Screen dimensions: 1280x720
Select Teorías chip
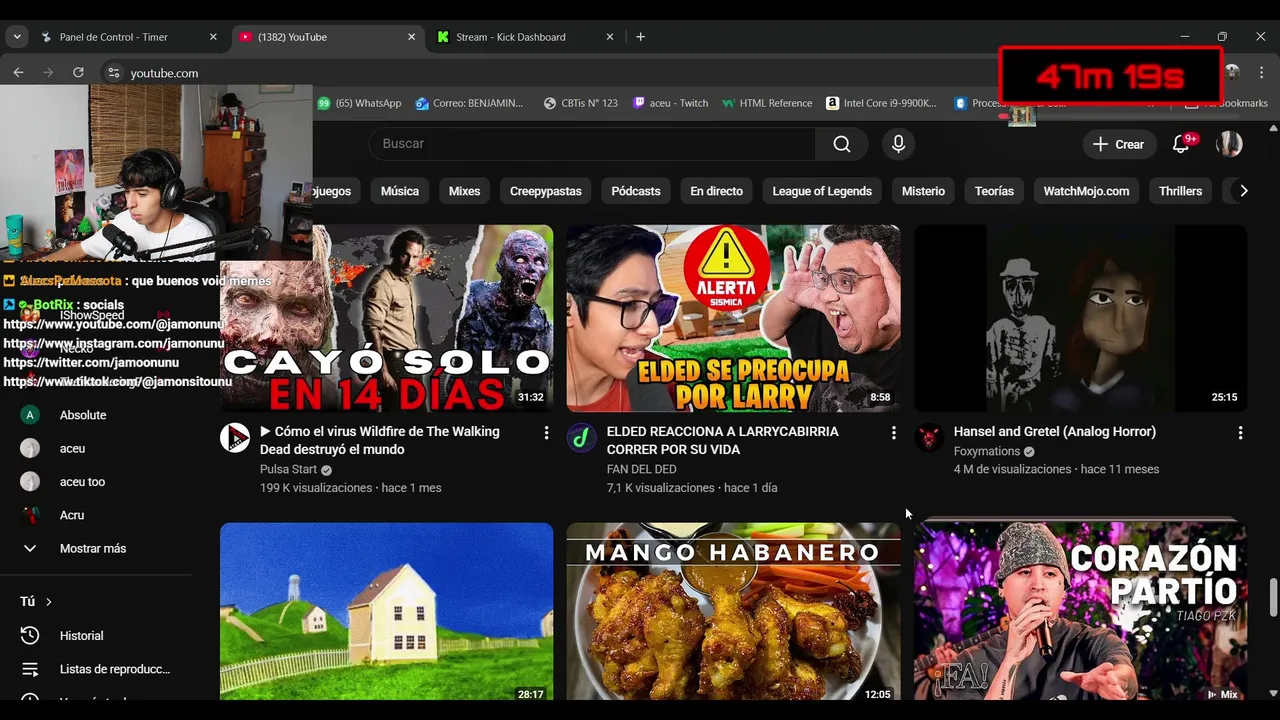(994, 191)
